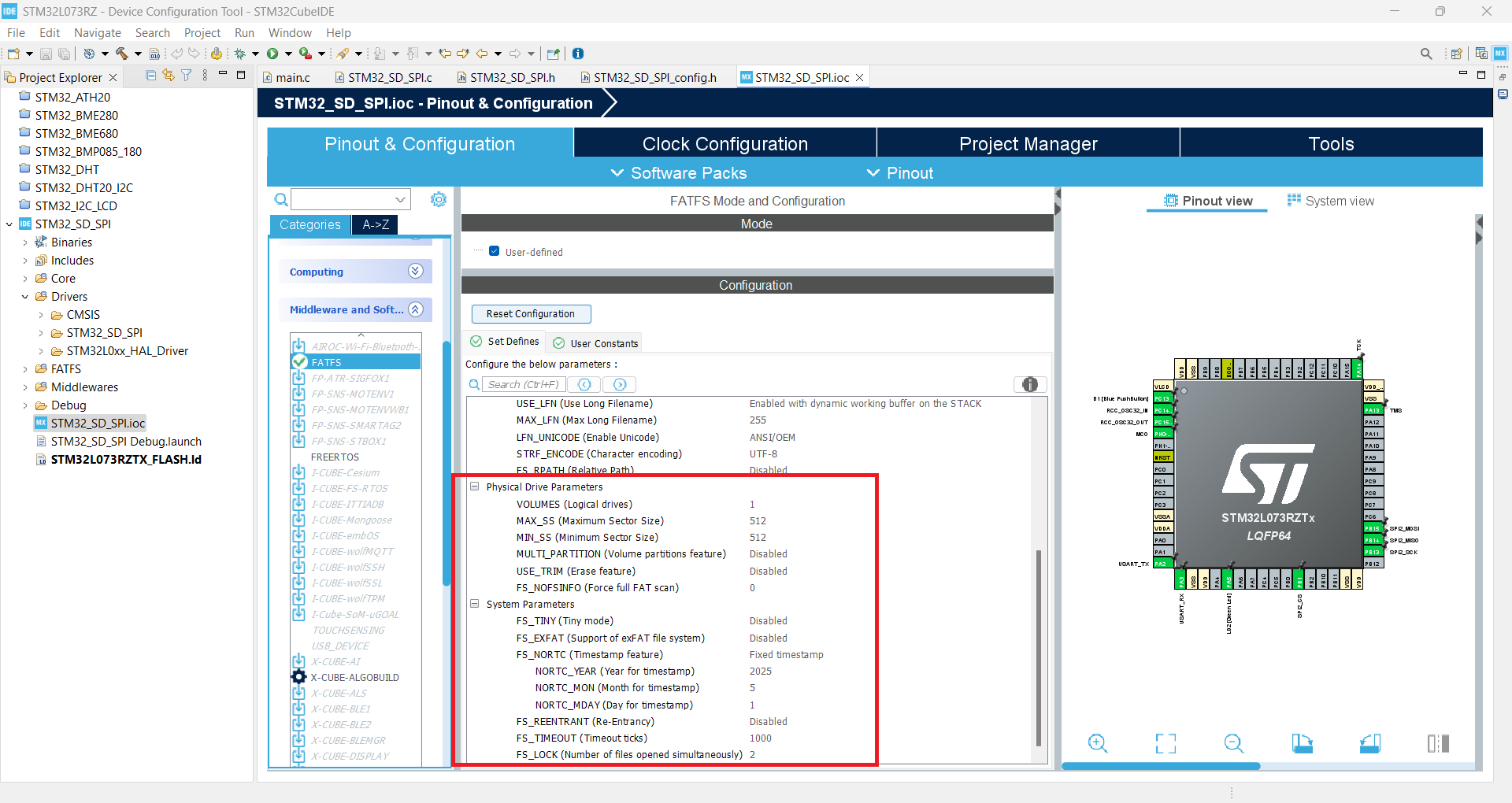Screen dimensions: 1512x803
Task: Click the categories settings gear icon
Action: 439,199
